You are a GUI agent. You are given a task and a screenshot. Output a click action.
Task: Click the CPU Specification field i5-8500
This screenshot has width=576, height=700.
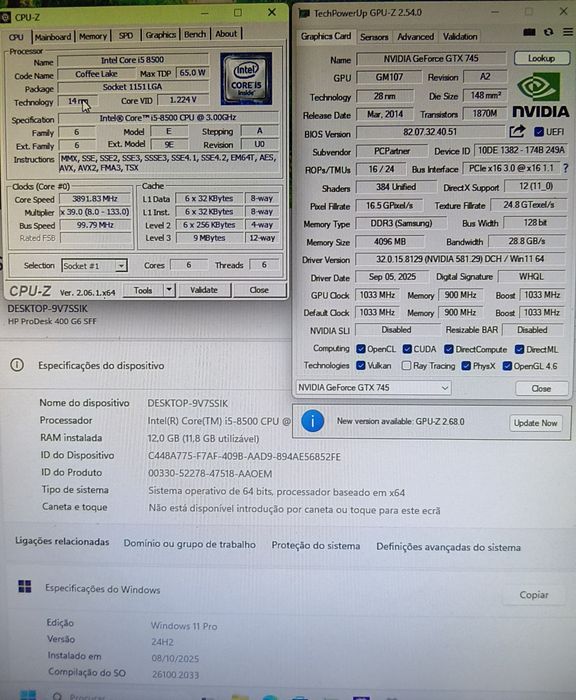coord(168,118)
